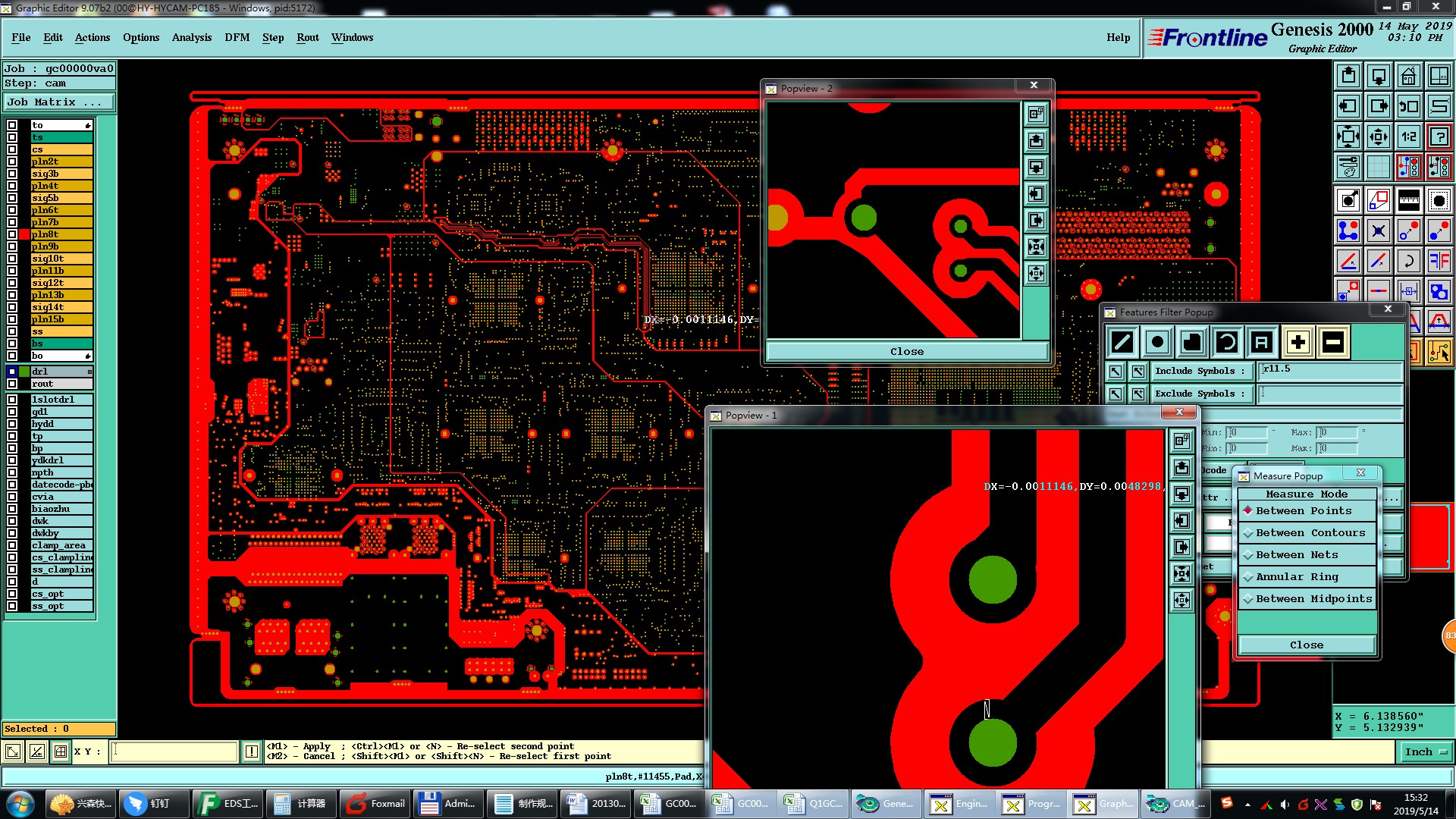Click the ruler measure tool icon
Image resolution: width=1456 pixels, height=819 pixels.
tap(1408, 200)
